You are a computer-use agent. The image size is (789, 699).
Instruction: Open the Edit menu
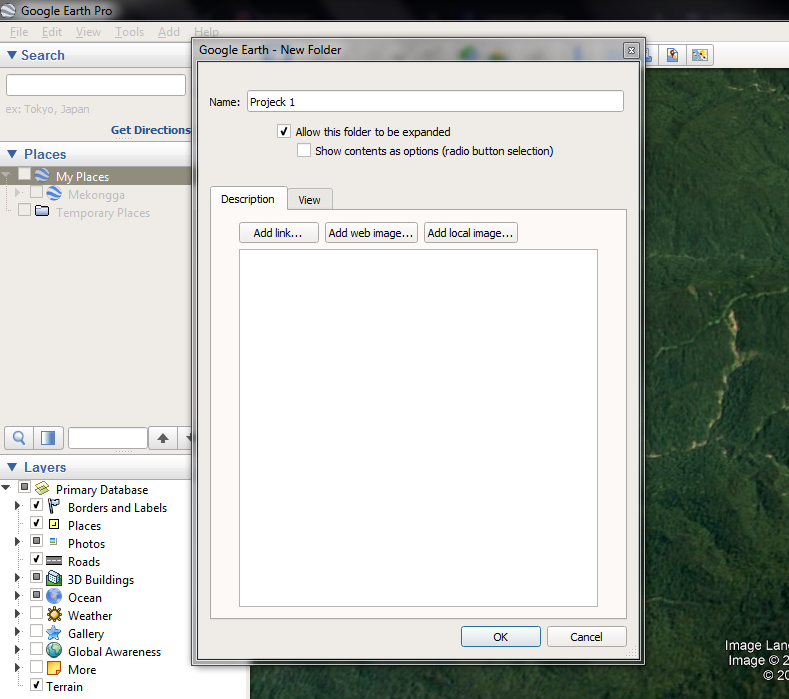click(x=52, y=32)
